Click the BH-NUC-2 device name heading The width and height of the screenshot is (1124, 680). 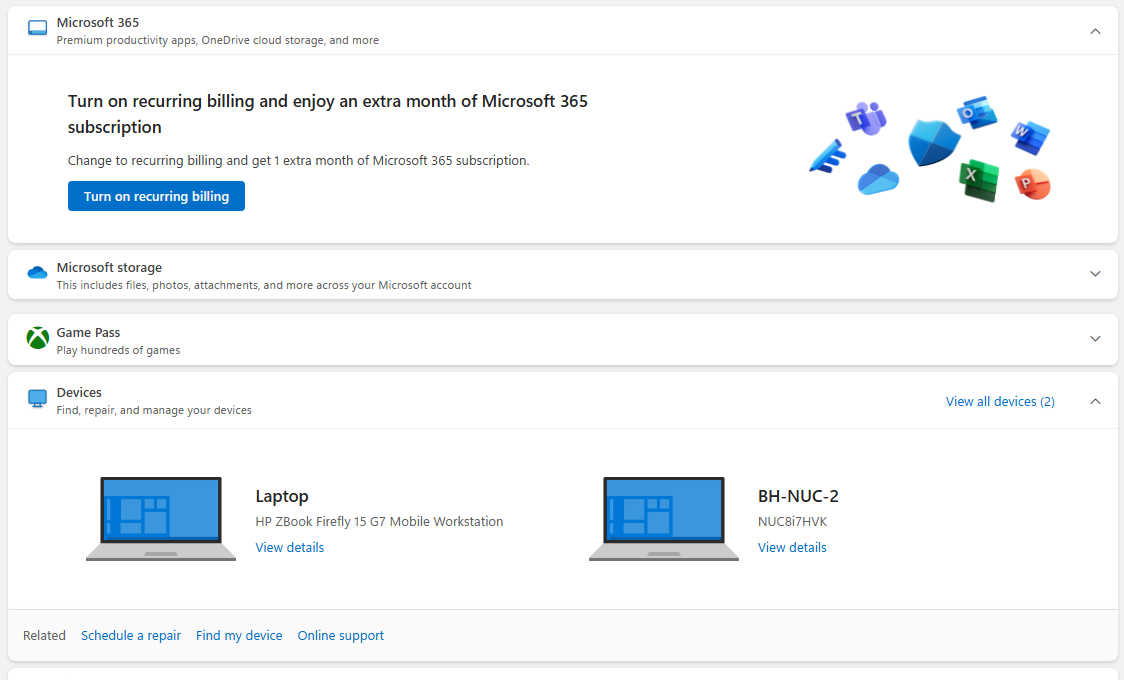(798, 496)
